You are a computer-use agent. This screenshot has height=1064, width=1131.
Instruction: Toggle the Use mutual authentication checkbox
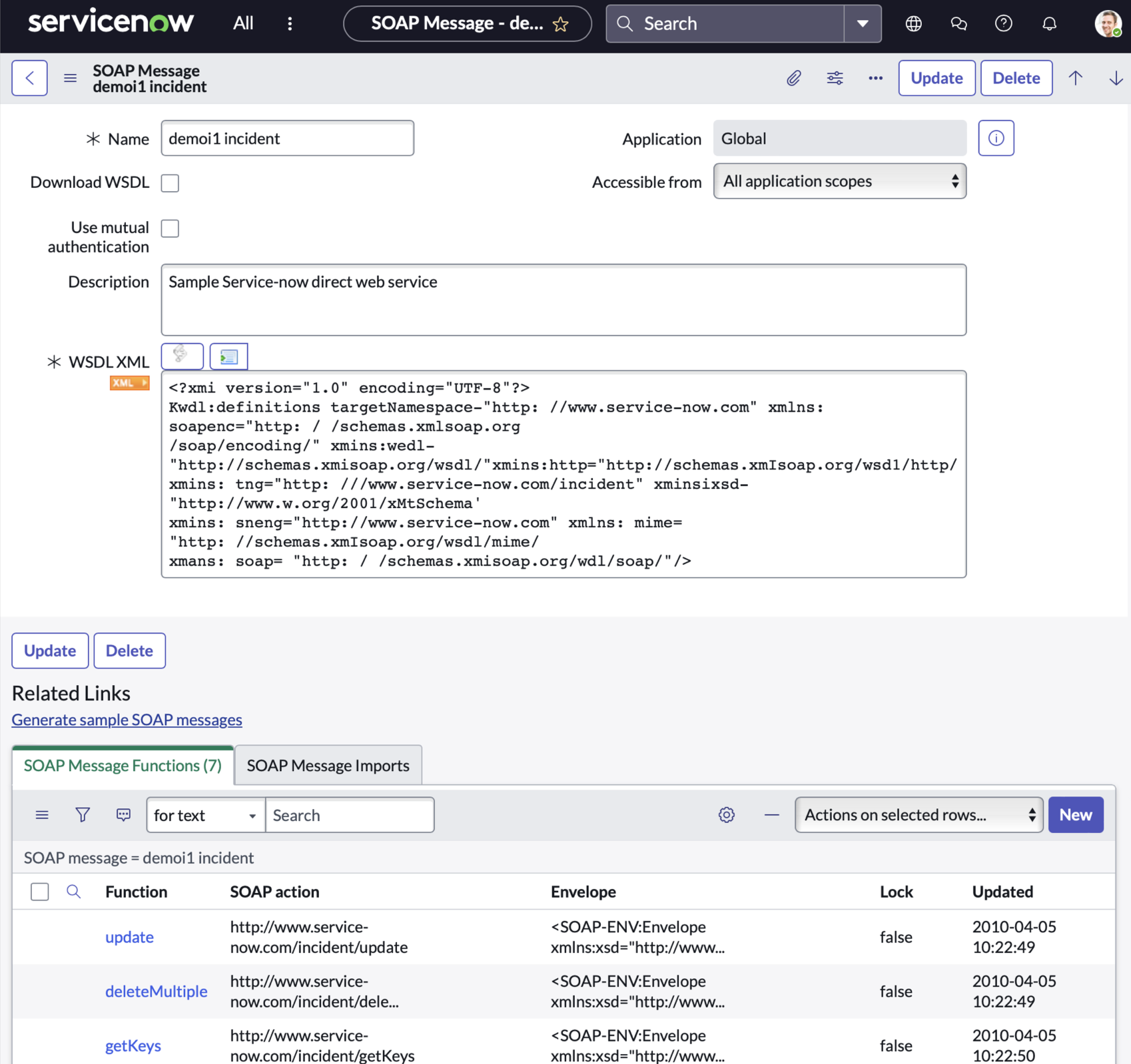tap(170, 228)
